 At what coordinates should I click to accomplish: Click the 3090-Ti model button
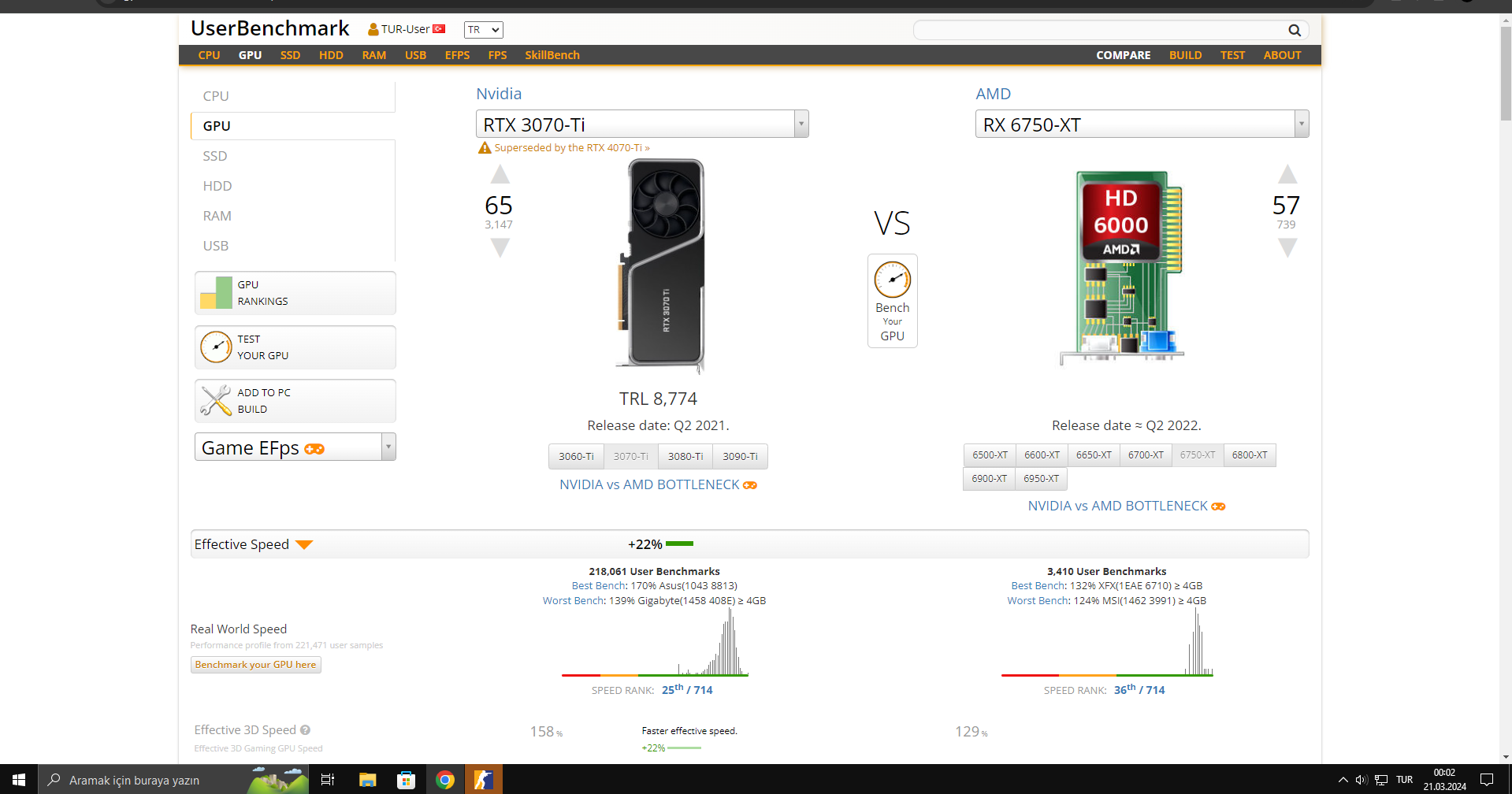(x=740, y=456)
